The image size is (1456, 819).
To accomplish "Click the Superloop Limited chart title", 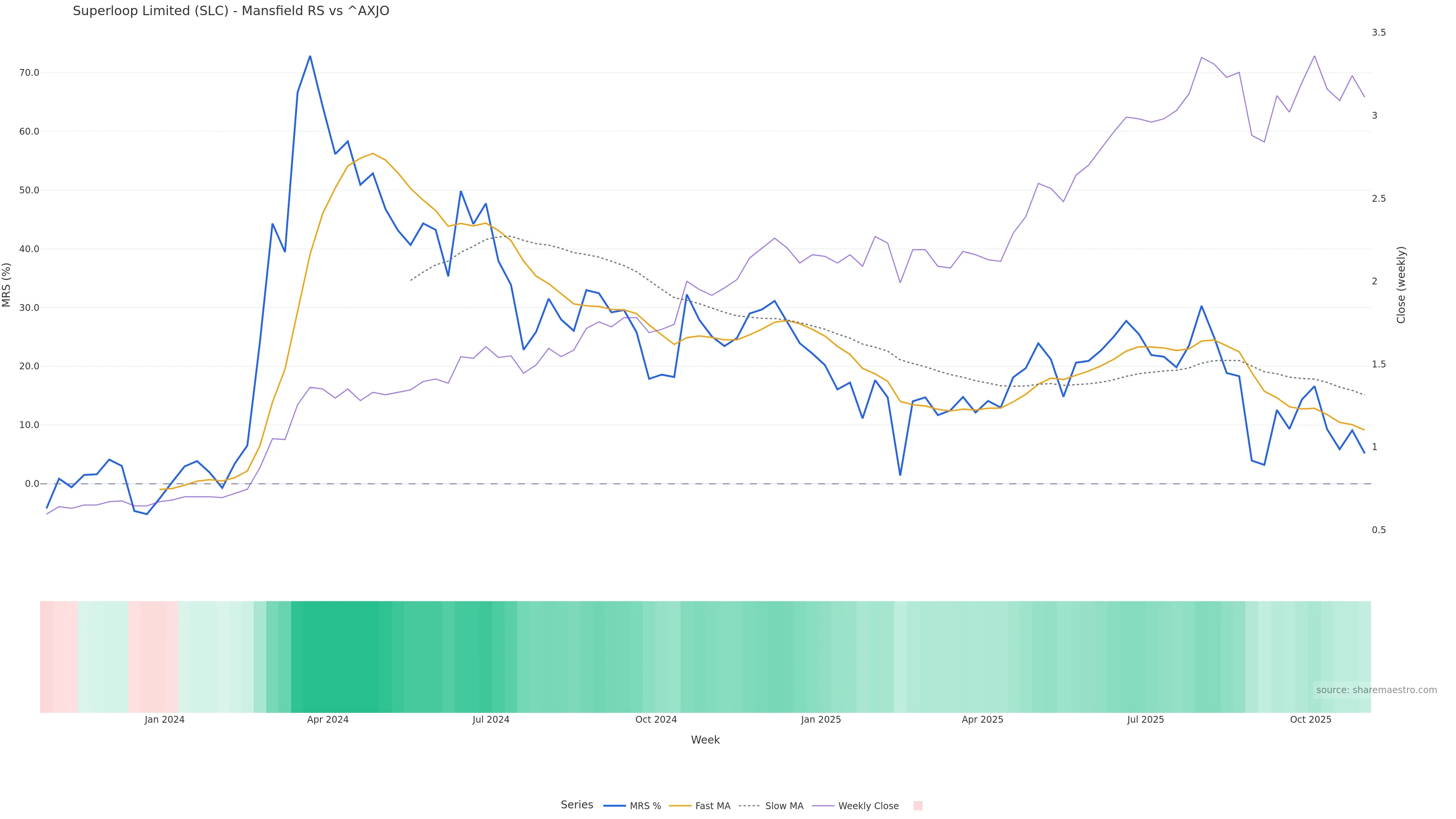I will (231, 11).
